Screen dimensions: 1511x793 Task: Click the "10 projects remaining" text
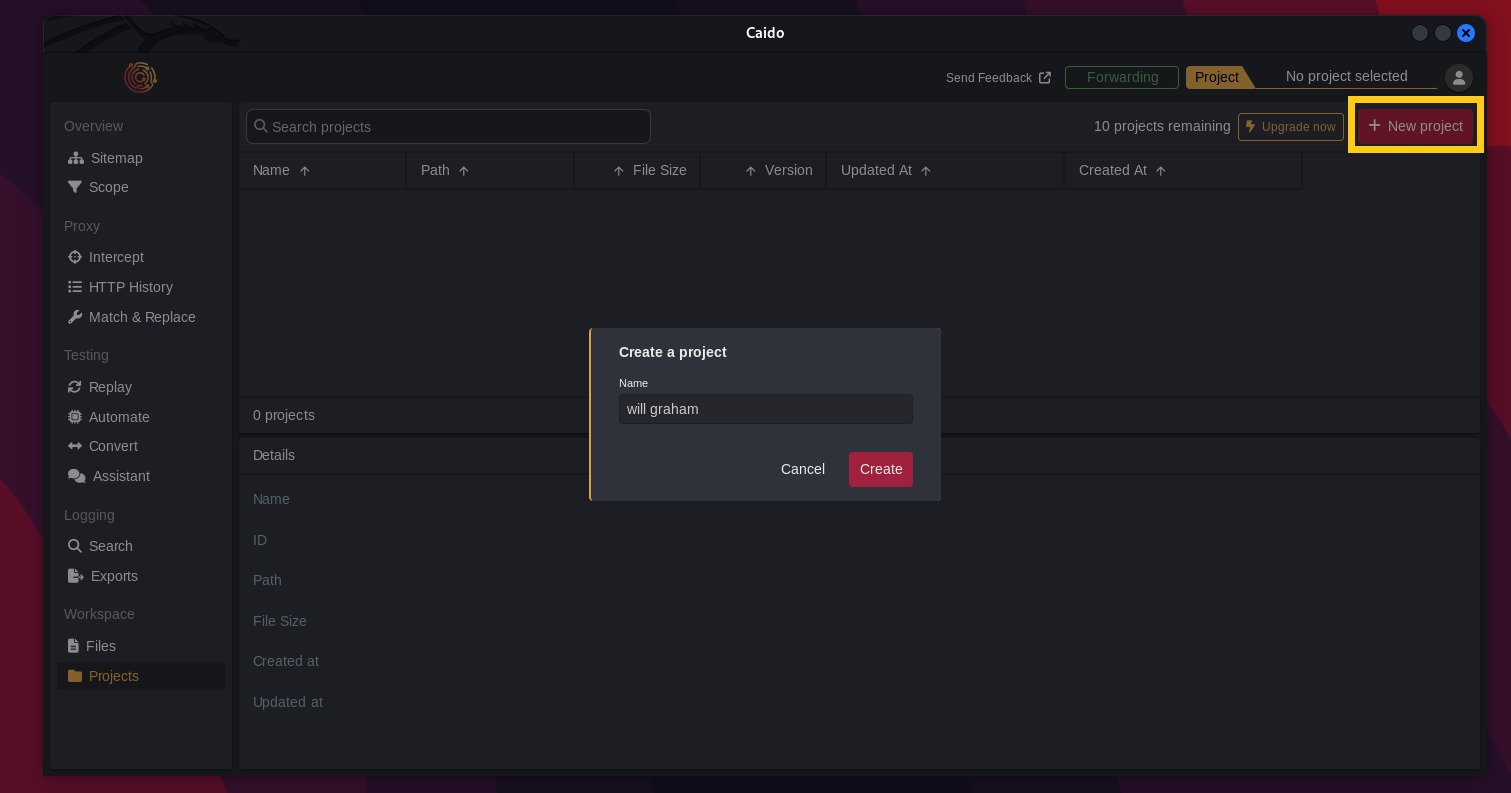coord(1162,126)
